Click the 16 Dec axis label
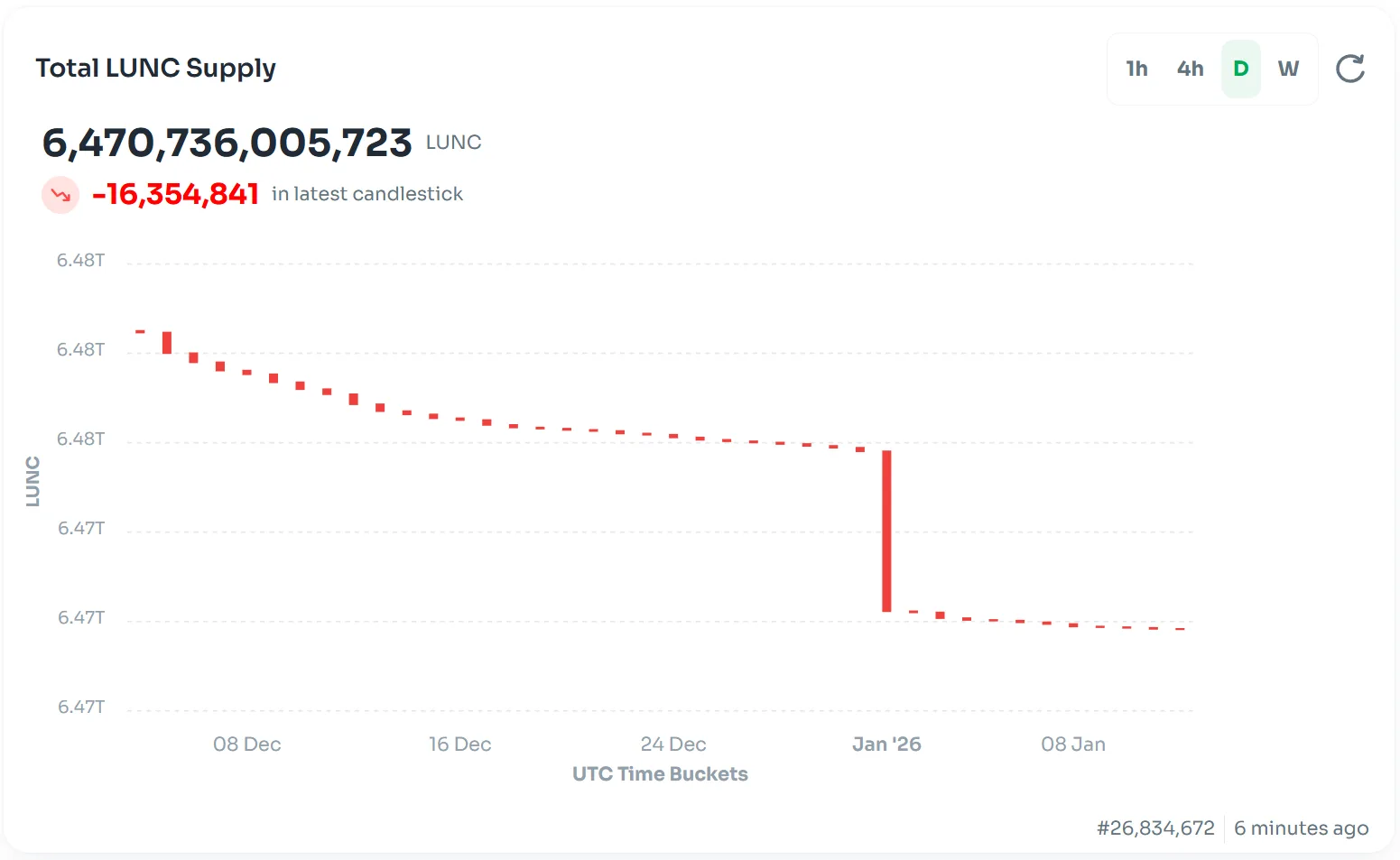Screen dimensions: 1400x860 459,744
